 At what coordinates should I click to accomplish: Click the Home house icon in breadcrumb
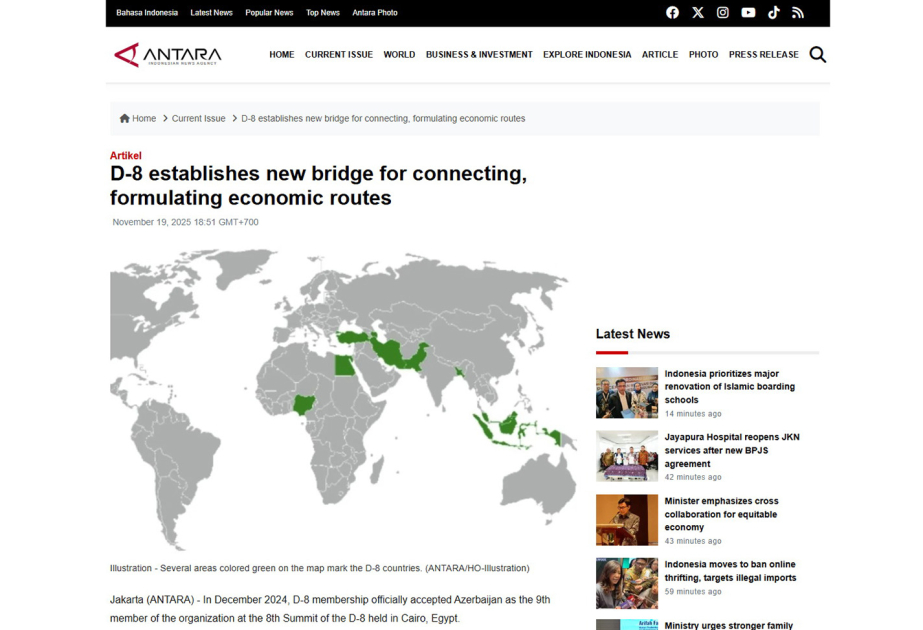(124, 118)
